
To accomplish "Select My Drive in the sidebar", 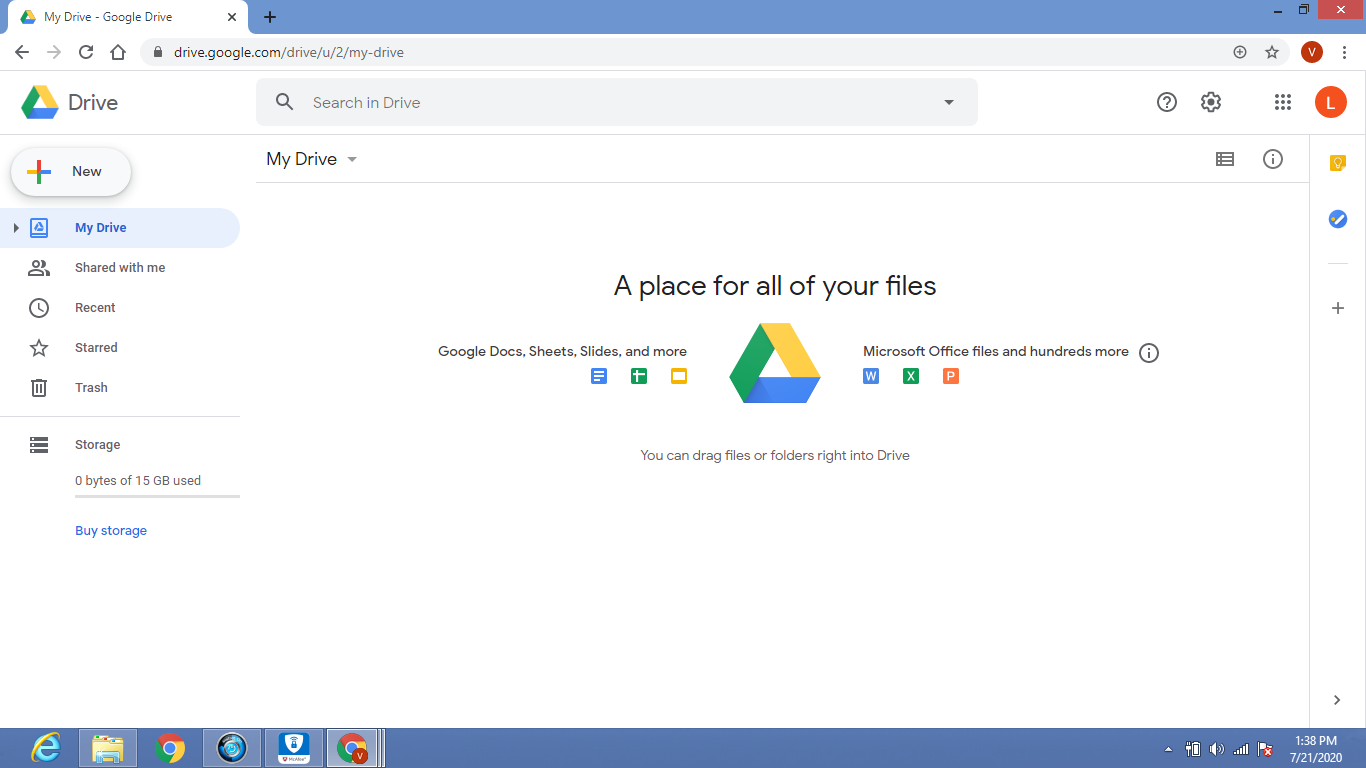I will pyautogui.click(x=120, y=228).
